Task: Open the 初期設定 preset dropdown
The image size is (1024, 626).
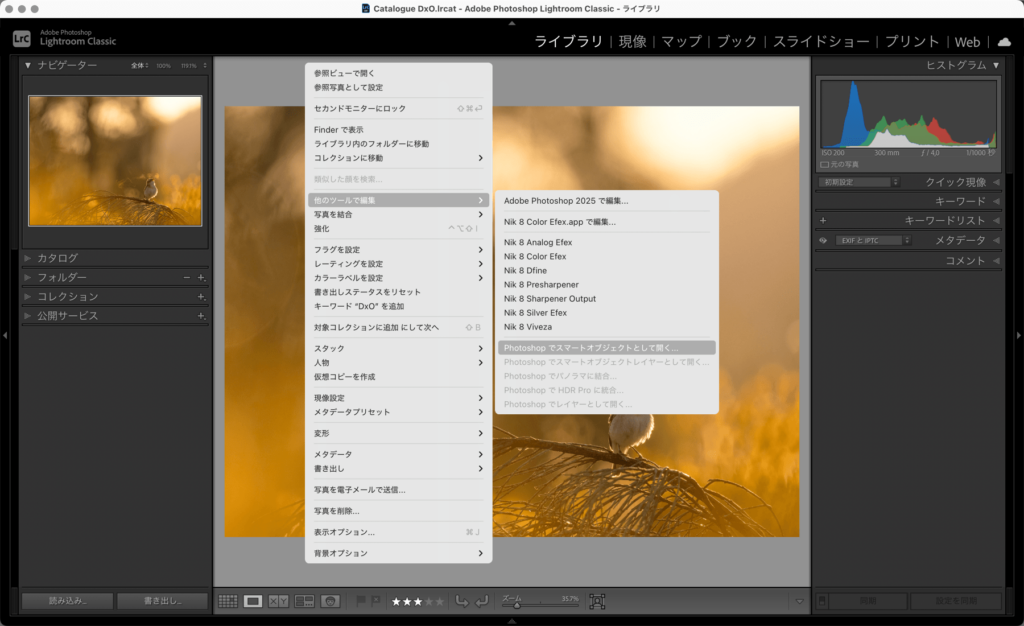Action: (x=859, y=182)
